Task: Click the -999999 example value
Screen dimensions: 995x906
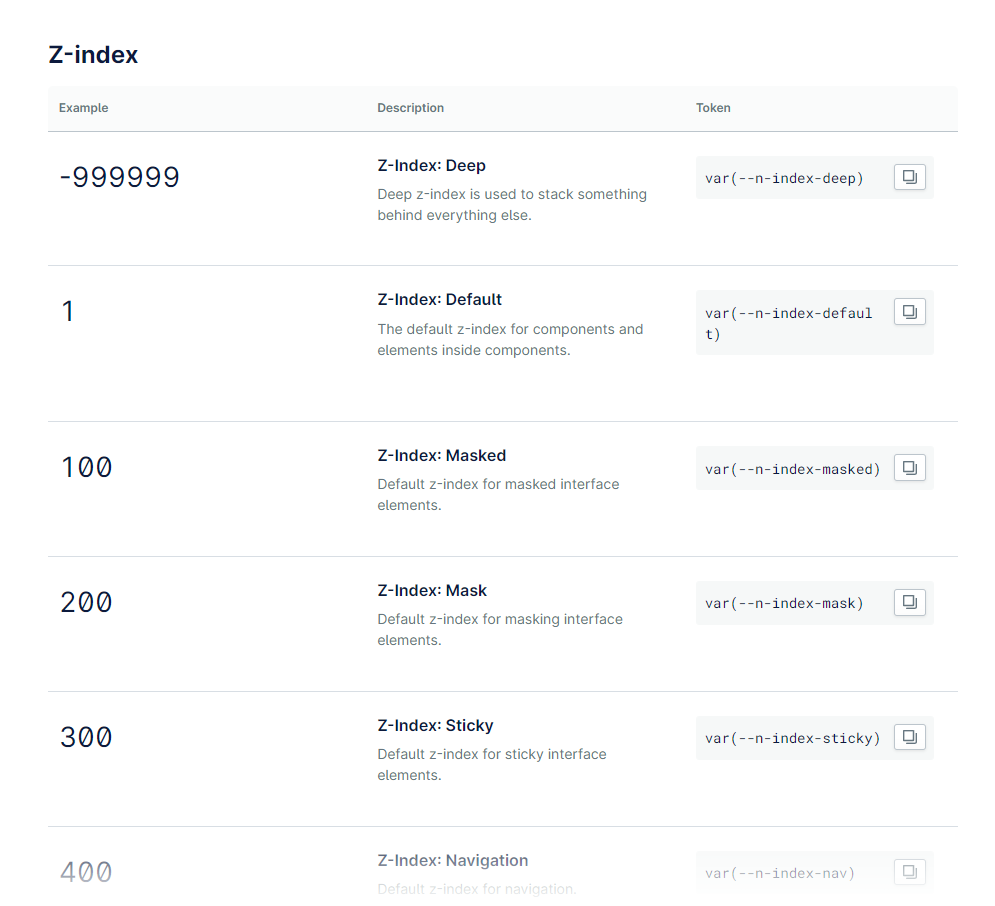Action: [120, 178]
